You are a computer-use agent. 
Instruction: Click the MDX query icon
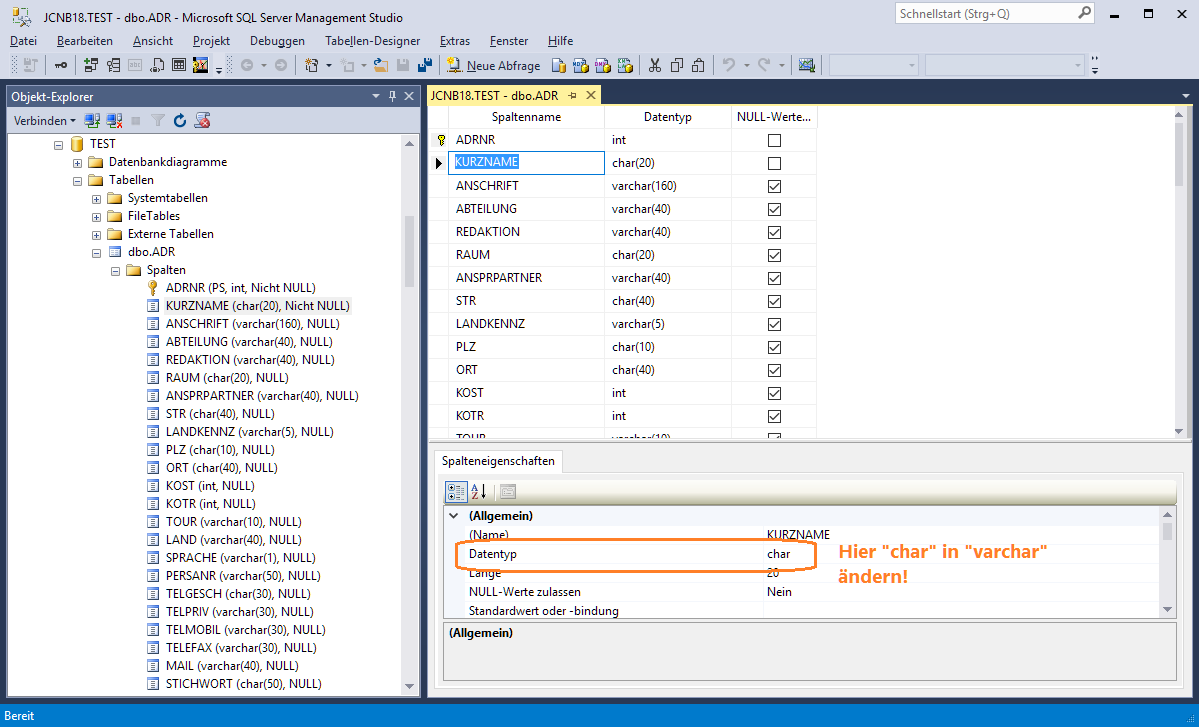pos(580,65)
